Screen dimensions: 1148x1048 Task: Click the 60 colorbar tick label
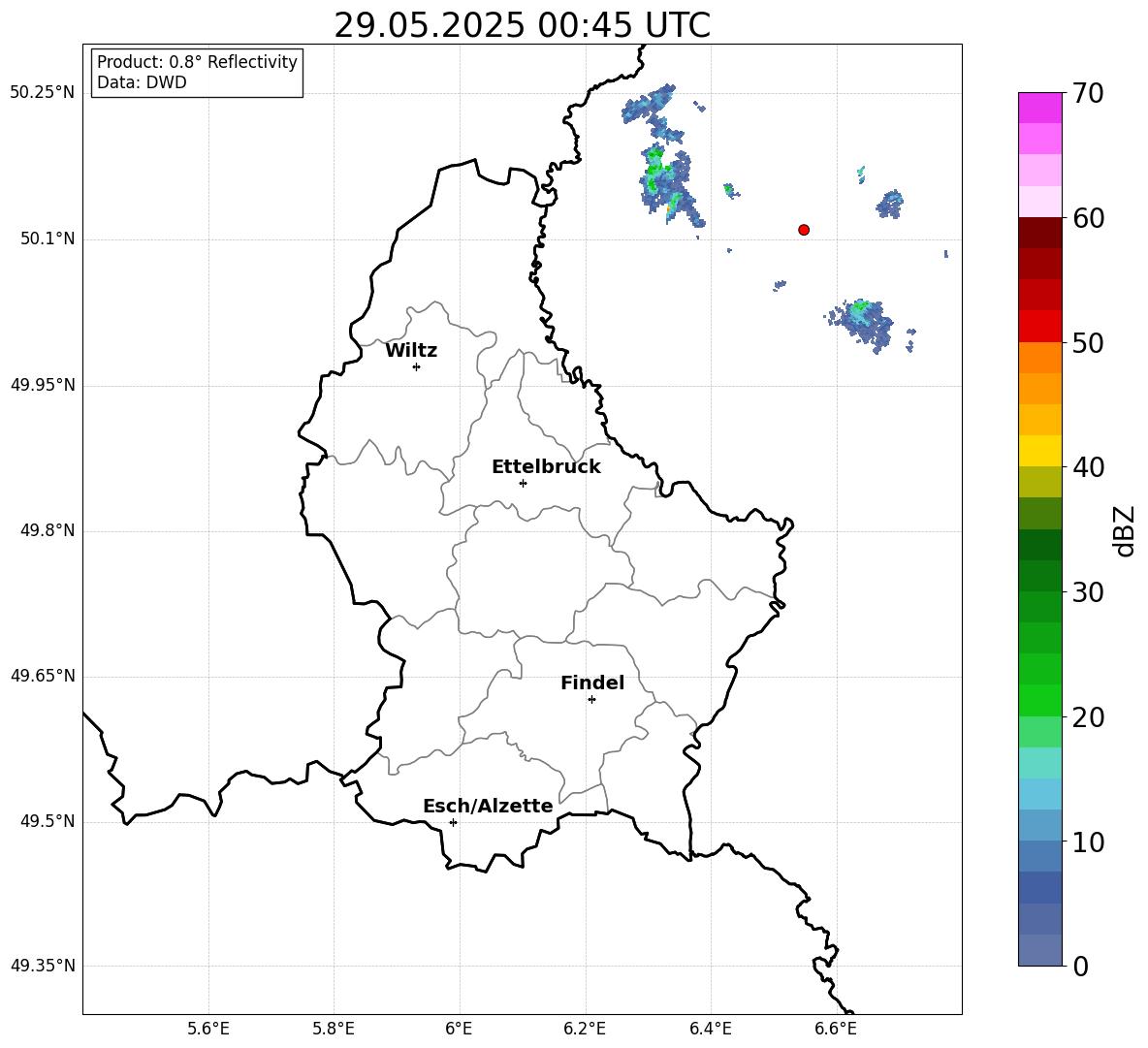[1089, 218]
